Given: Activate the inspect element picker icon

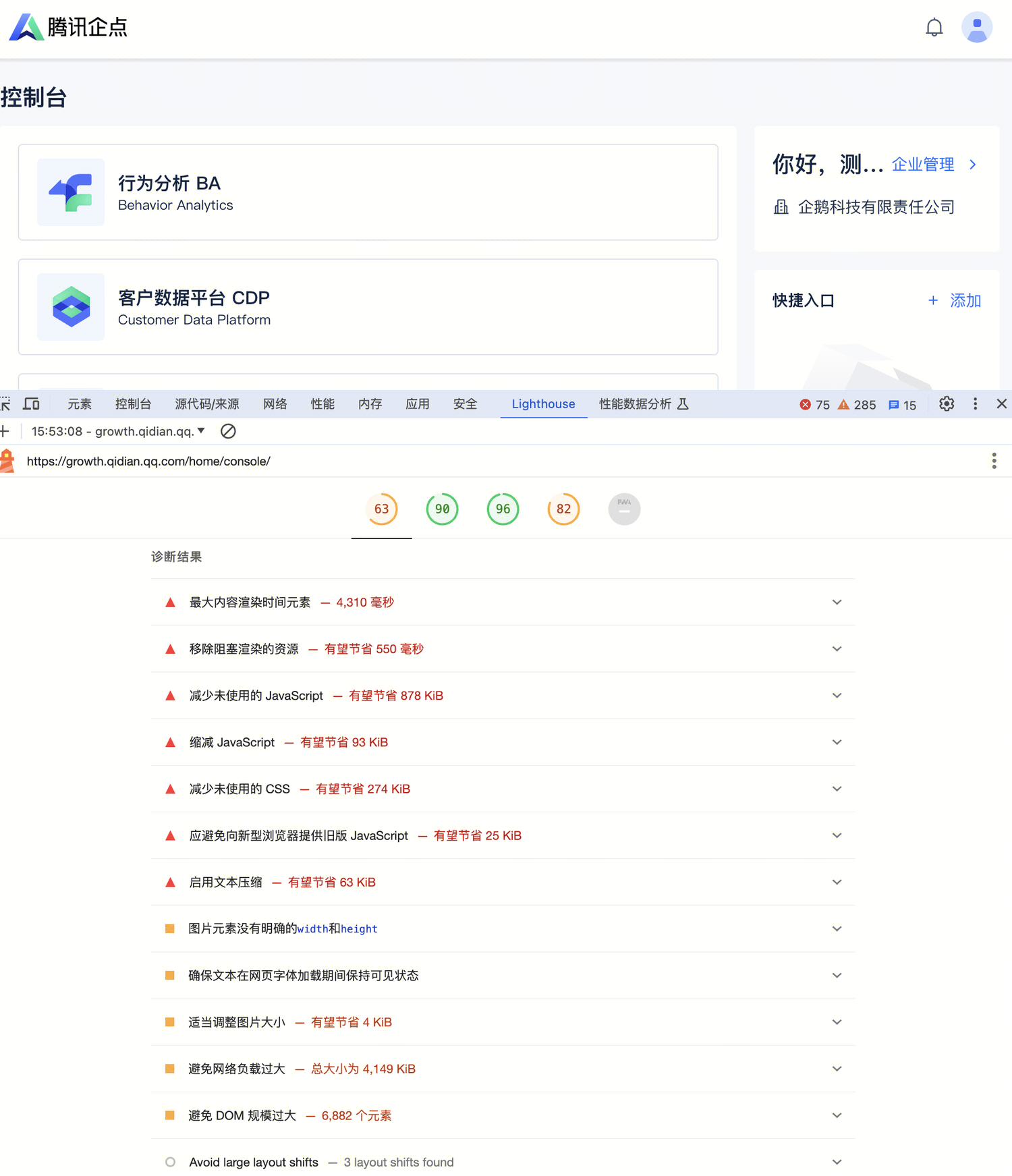Looking at the screenshot, I should [x=5, y=404].
